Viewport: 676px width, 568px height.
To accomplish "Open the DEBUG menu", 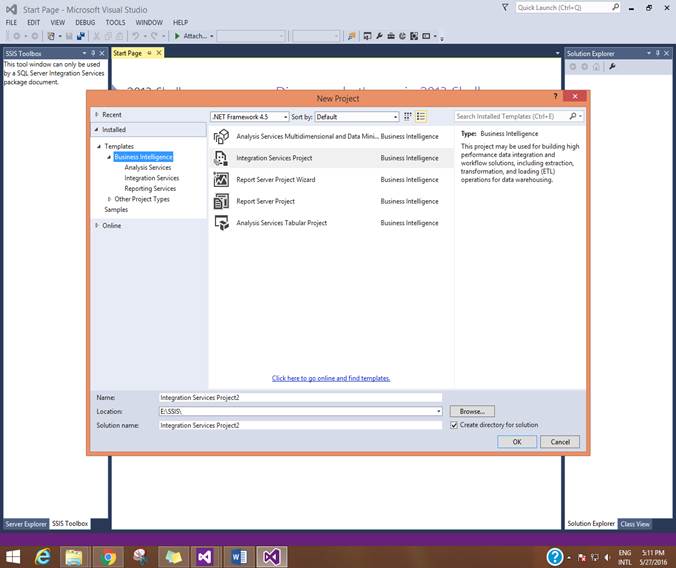I will [x=85, y=22].
